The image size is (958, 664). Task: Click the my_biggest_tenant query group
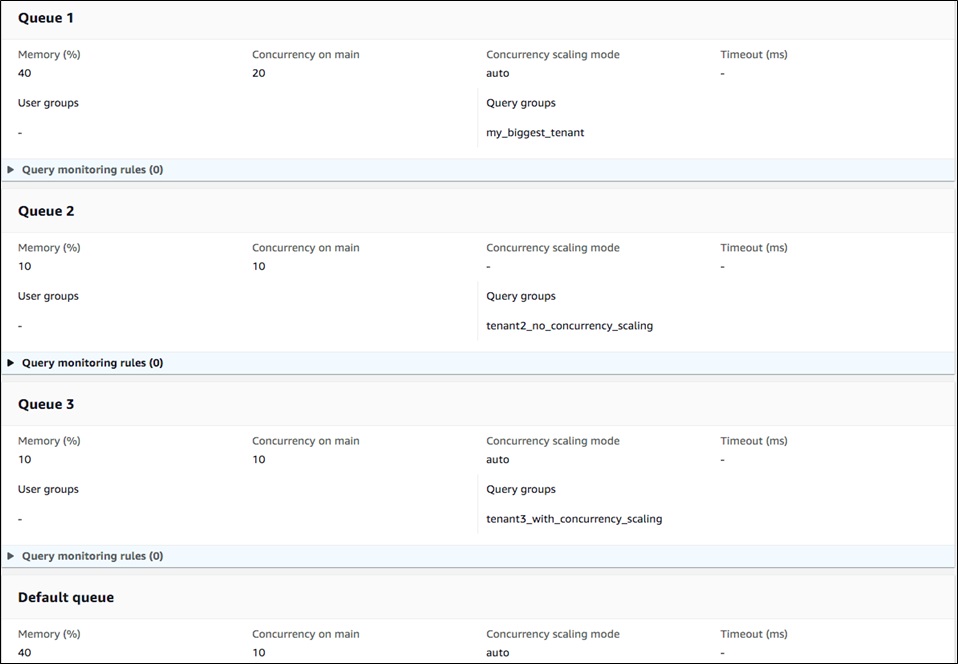point(535,133)
